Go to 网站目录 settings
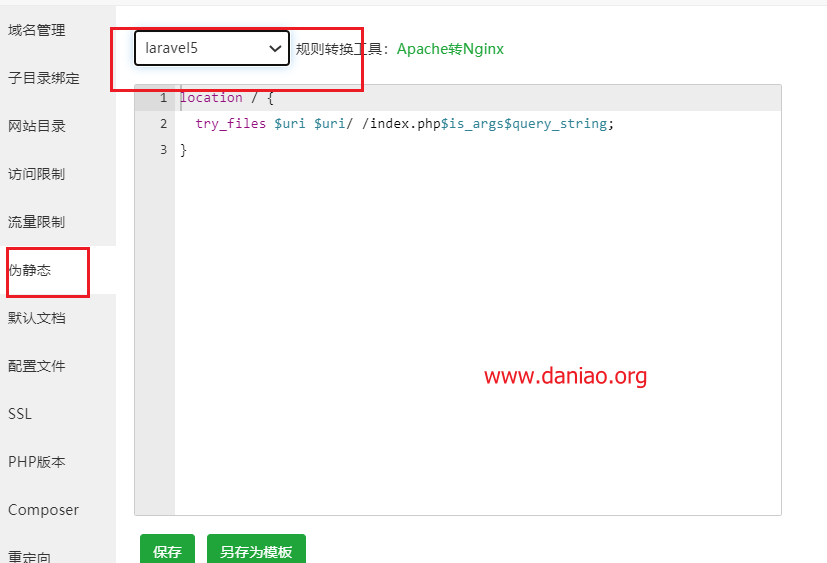Viewport: 827px width, 563px height. coord(37,126)
